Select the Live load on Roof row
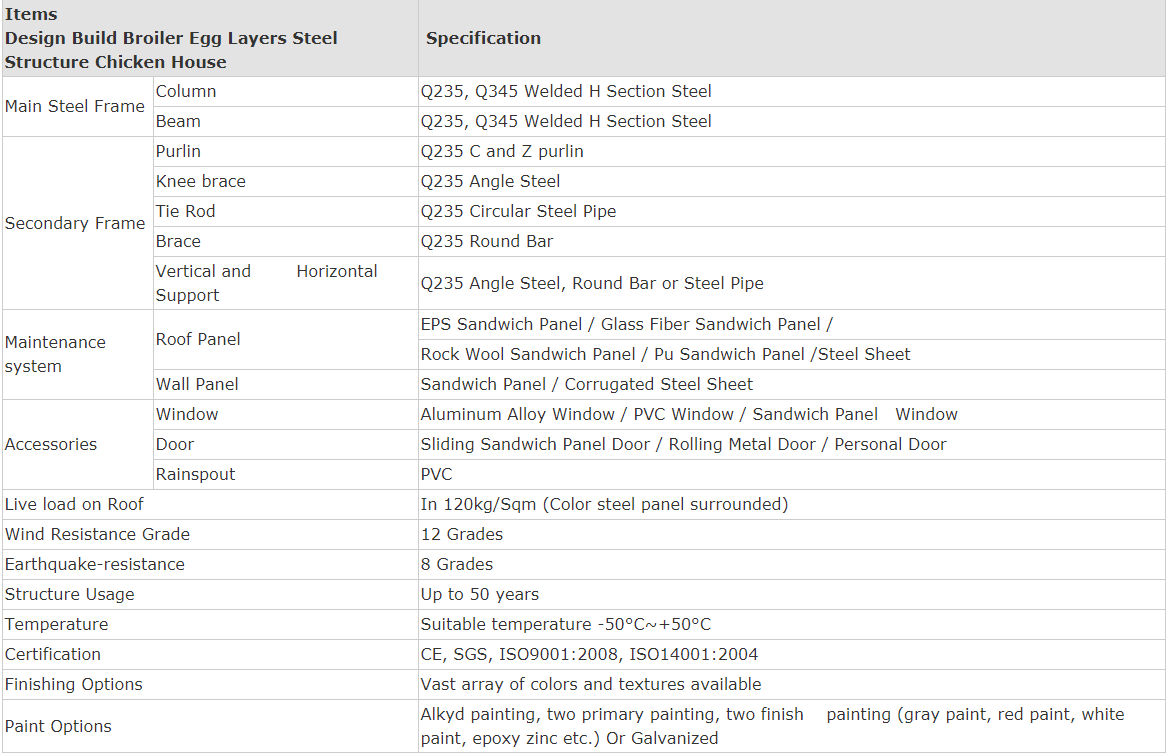This screenshot has width=1170, height=756. 74,504
